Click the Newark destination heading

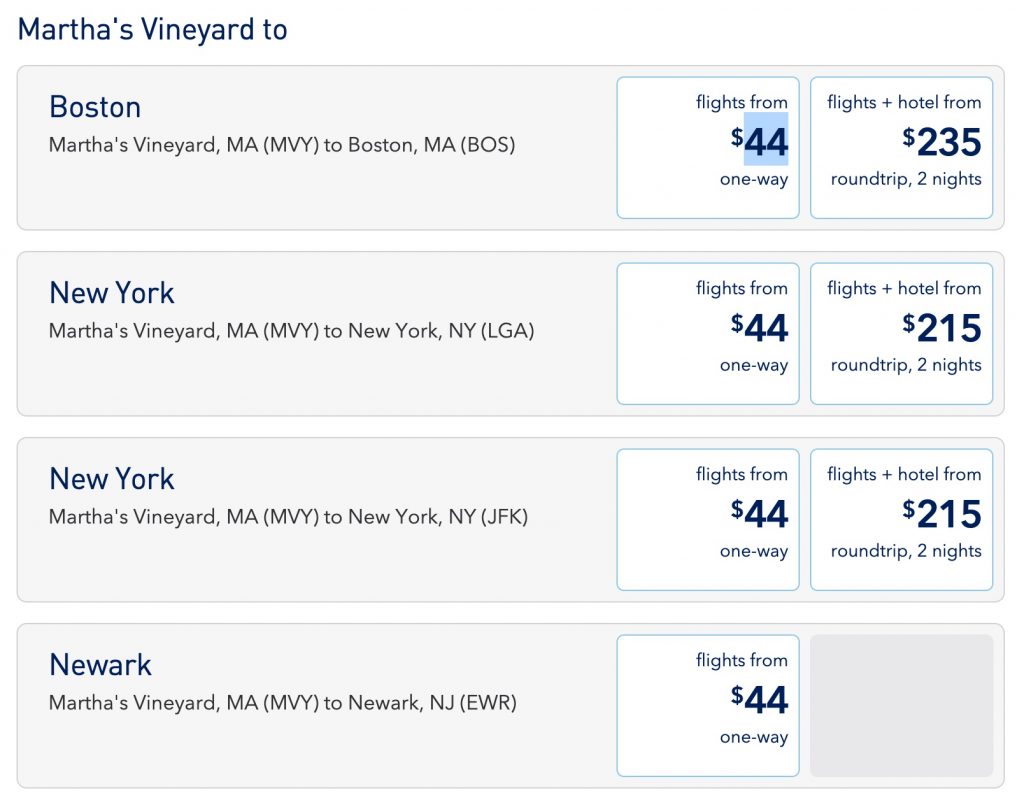click(100, 665)
